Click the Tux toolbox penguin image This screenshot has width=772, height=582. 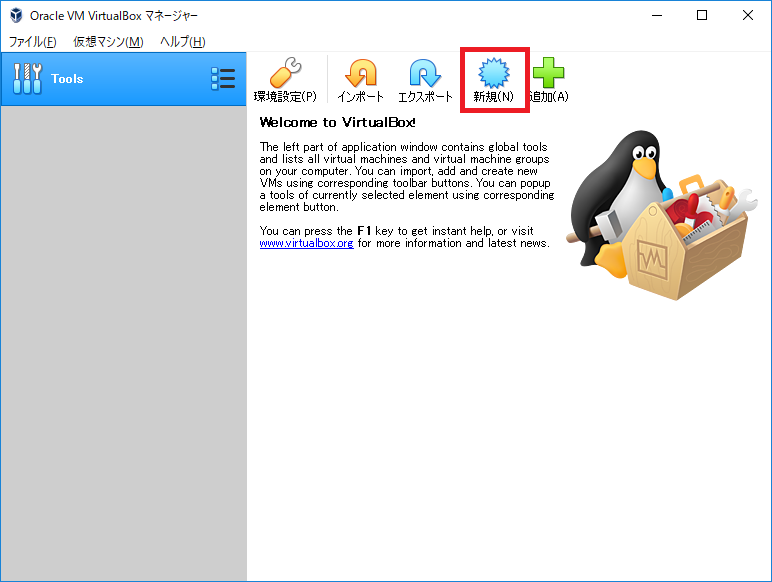coord(661,215)
